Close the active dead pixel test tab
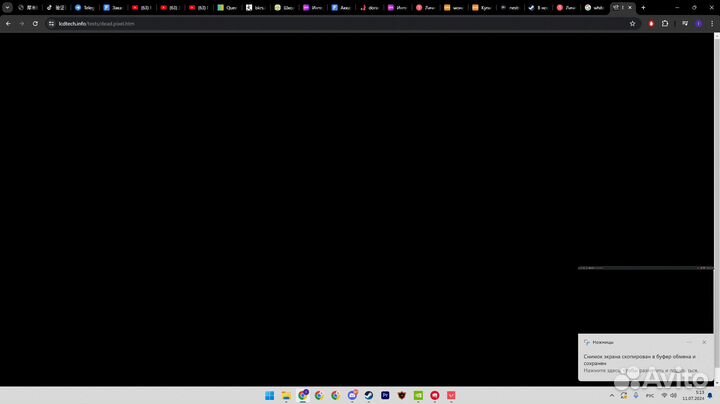The width and height of the screenshot is (720, 404). [630, 7]
